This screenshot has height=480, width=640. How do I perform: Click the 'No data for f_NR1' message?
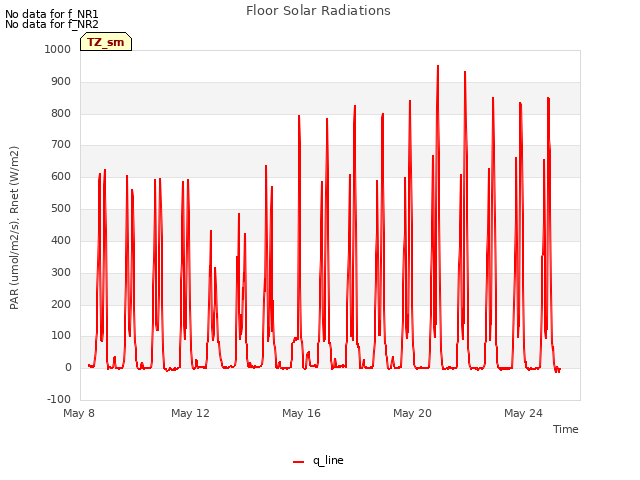(x=51, y=14)
